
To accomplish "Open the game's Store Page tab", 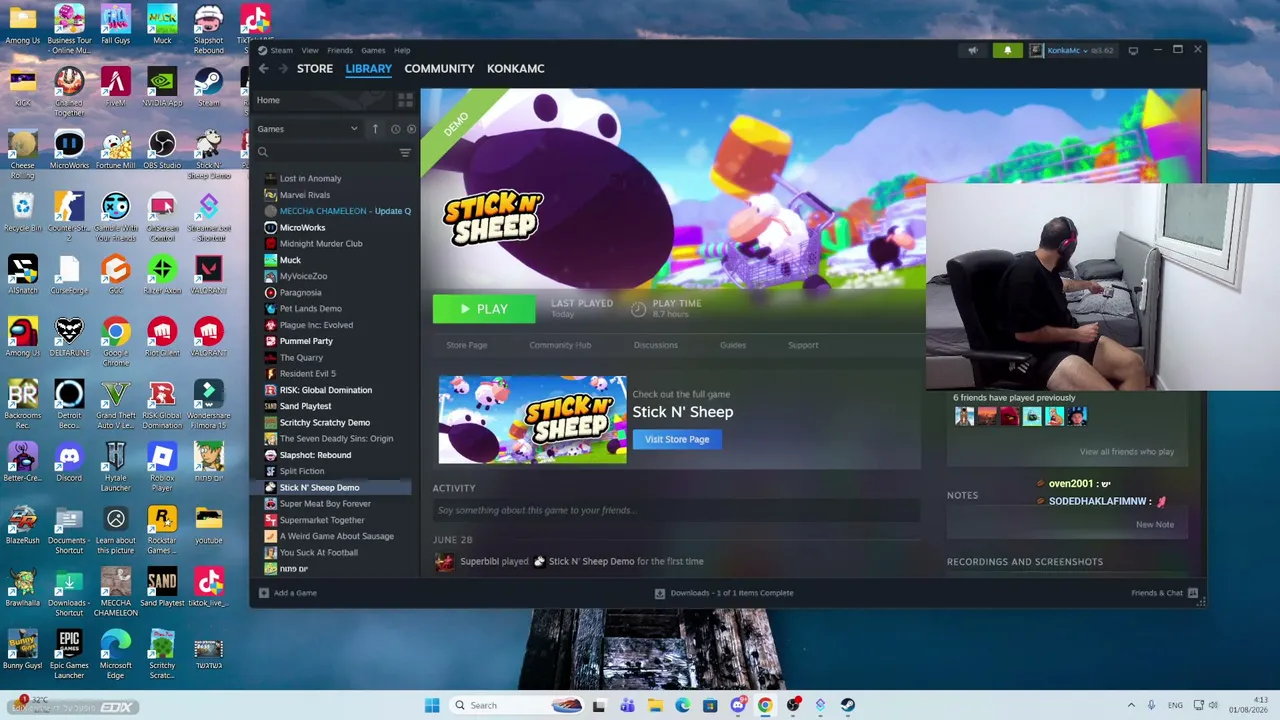I will [x=467, y=345].
